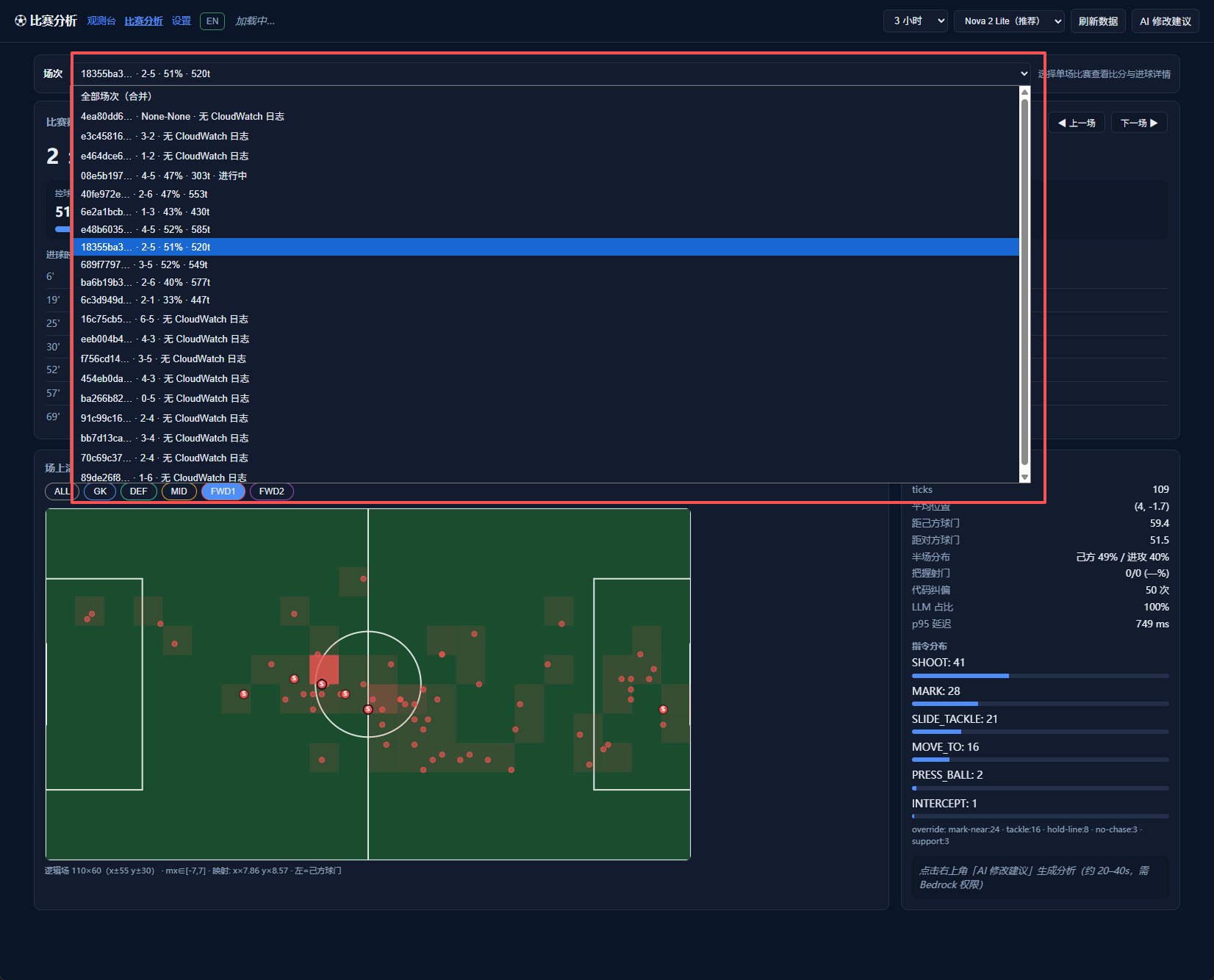Click dropdown list scroll-up arrow

tap(1024, 93)
